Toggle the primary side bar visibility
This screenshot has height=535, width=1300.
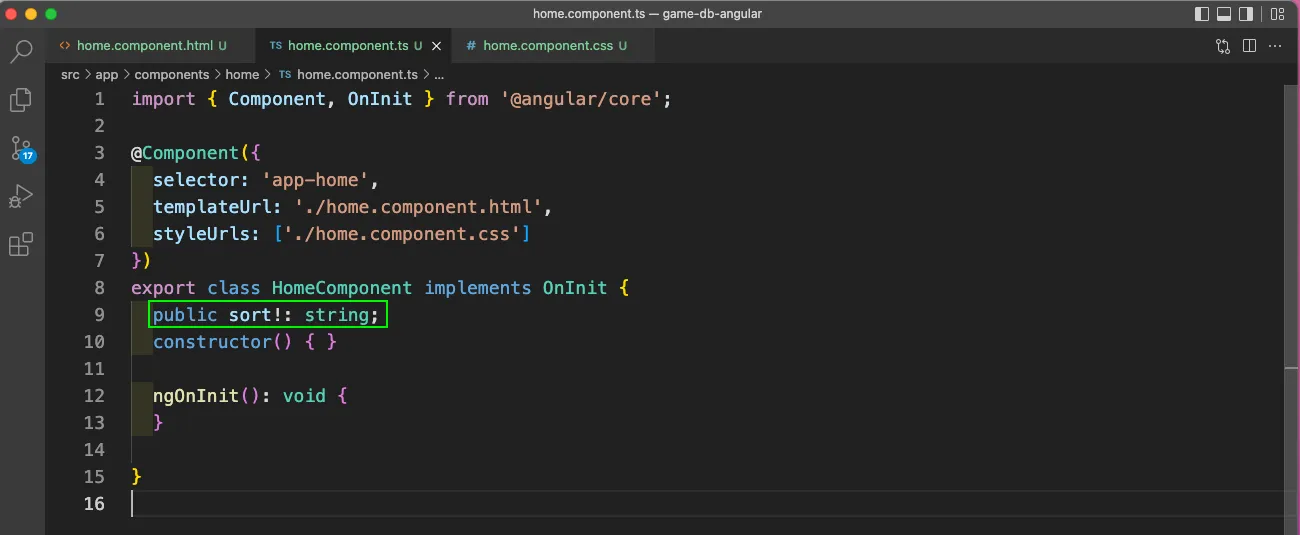1202,14
